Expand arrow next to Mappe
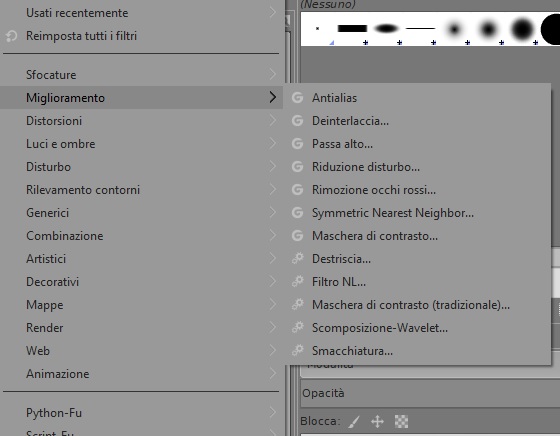The width and height of the screenshot is (560, 436). click(x=272, y=305)
